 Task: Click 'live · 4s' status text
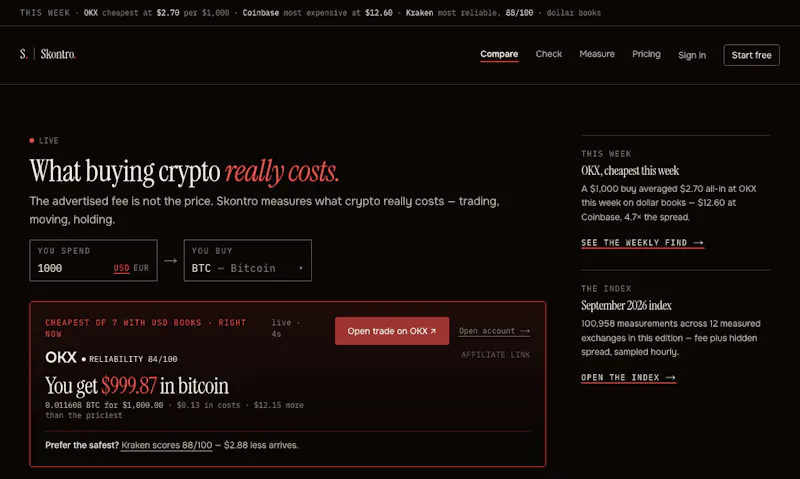(285, 328)
